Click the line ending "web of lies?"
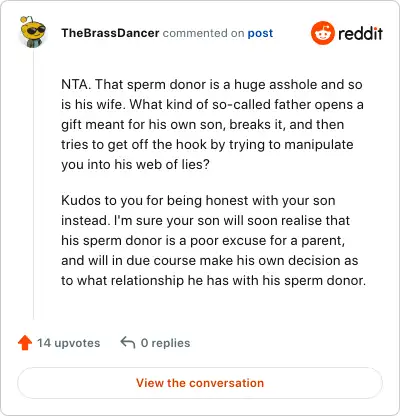This screenshot has width=400, height=416. pos(135,164)
